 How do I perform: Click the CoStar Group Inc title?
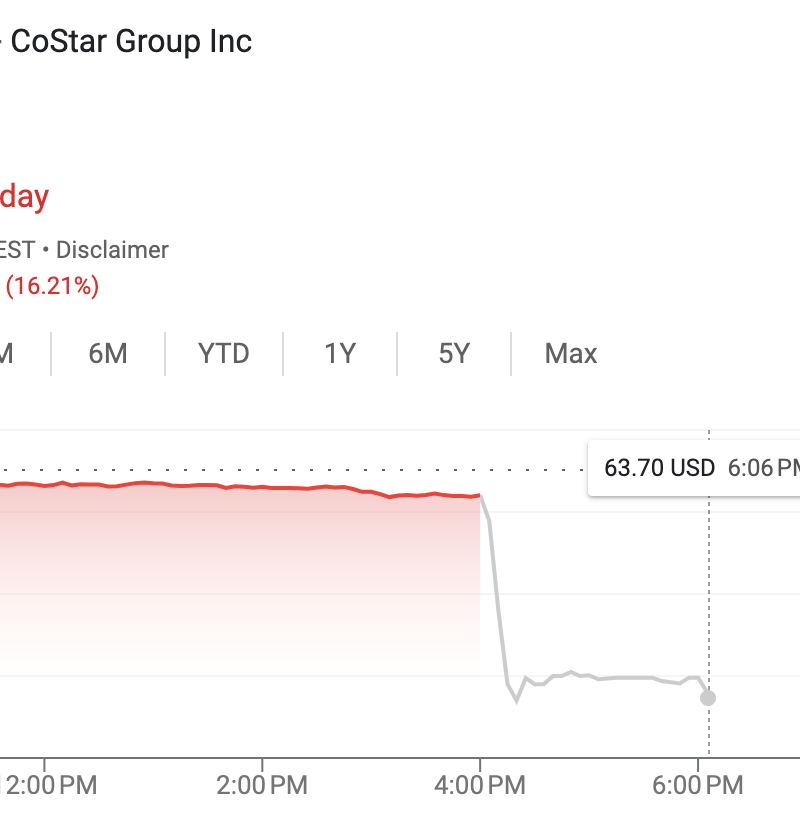coord(131,42)
